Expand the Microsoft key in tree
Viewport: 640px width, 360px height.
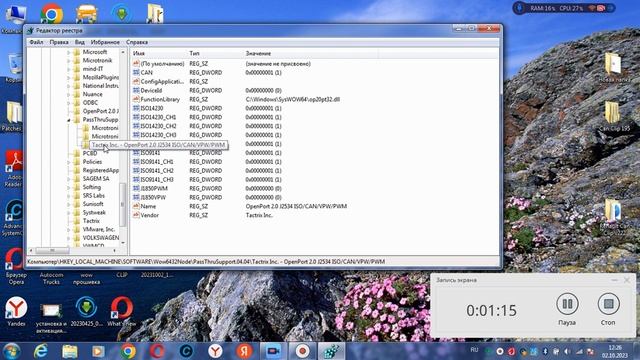coord(69,52)
